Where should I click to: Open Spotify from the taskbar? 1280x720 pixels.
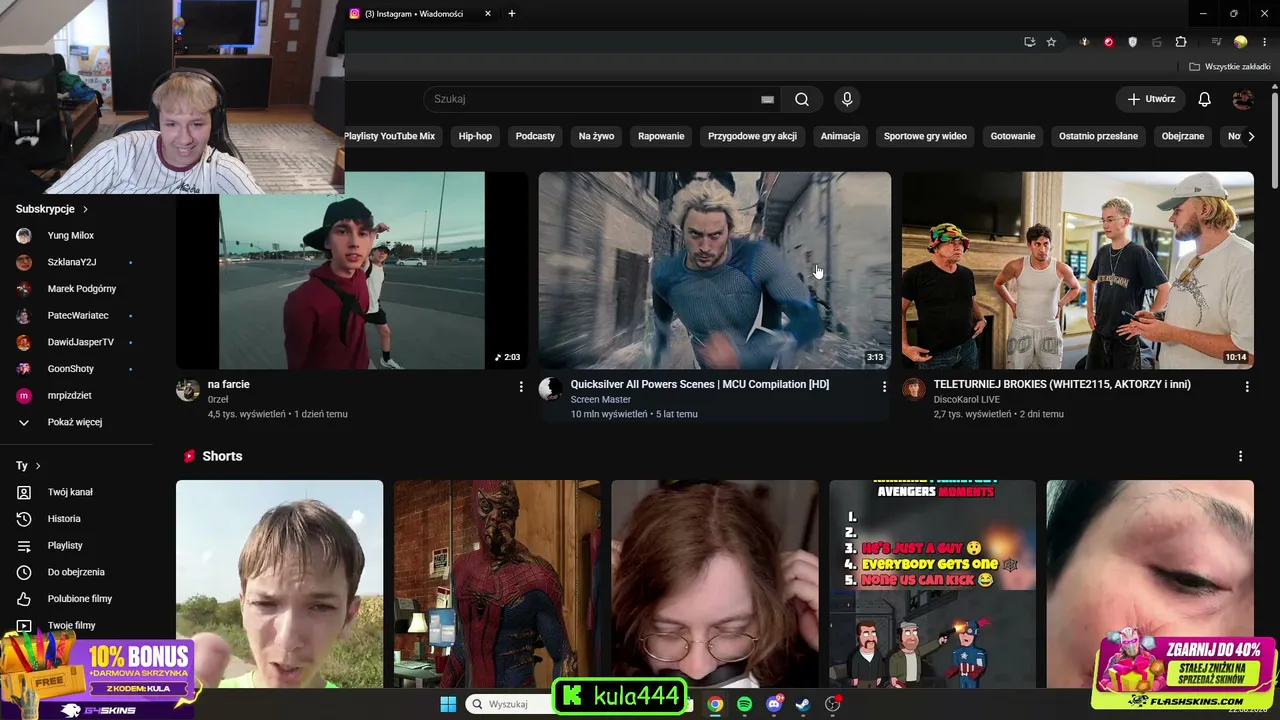[x=744, y=704]
